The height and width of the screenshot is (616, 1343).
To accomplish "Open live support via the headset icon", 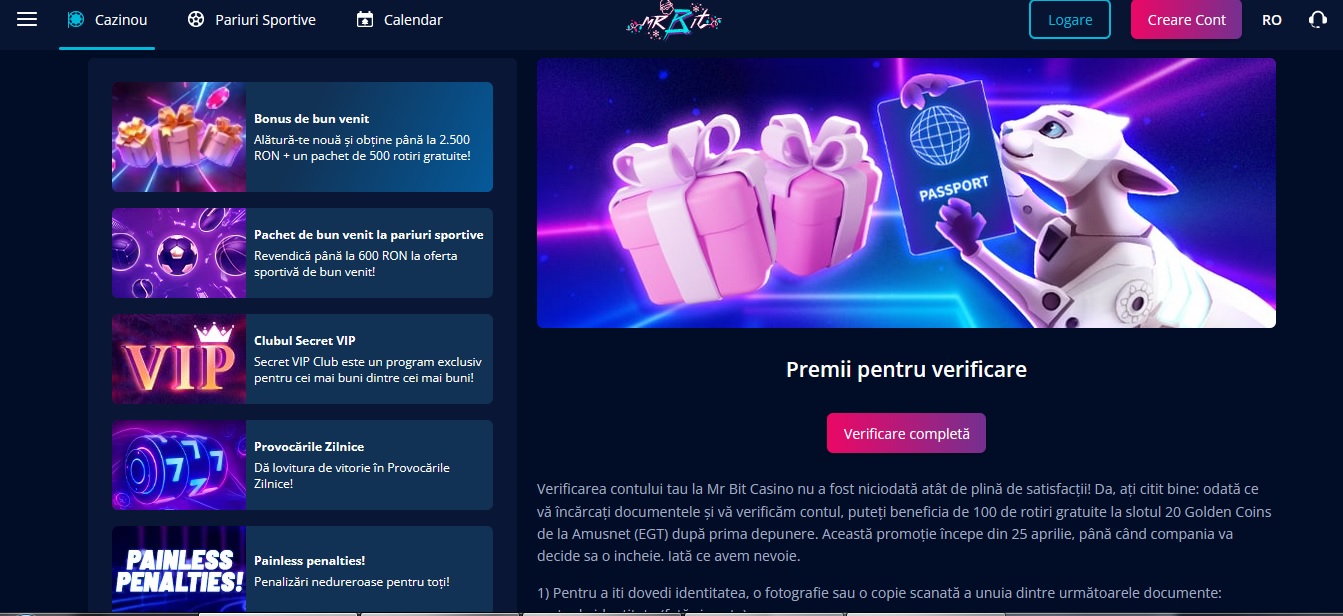I will (1318, 19).
